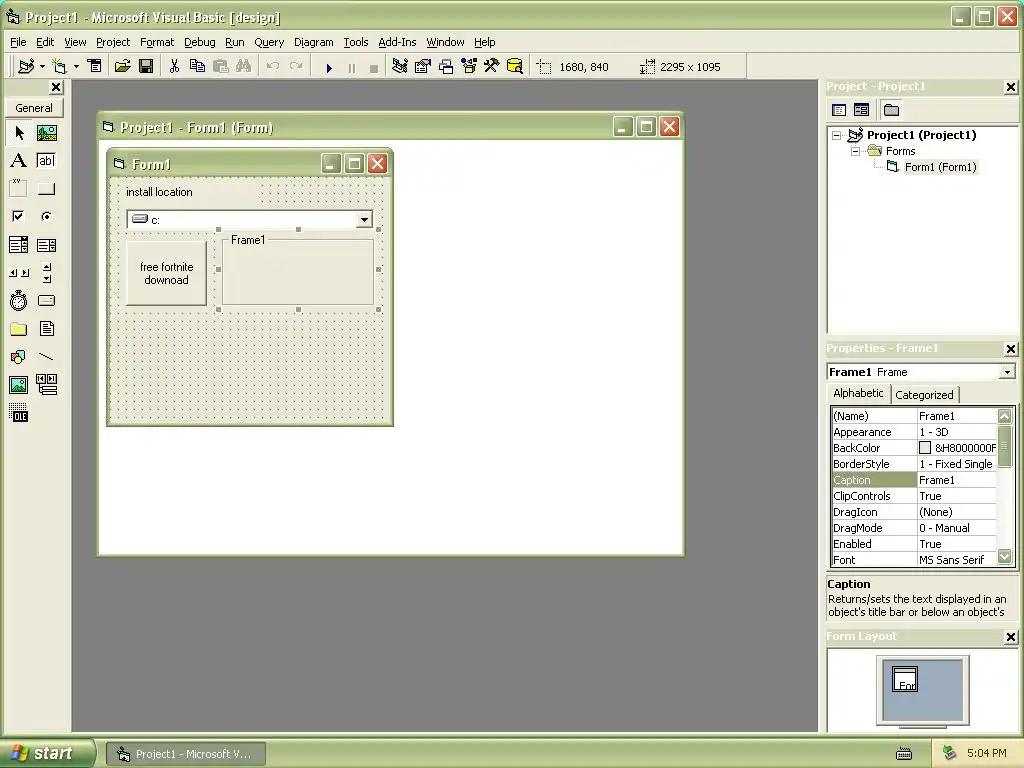Click the Cut scissors icon
The width and height of the screenshot is (1024, 768).
(x=174, y=67)
